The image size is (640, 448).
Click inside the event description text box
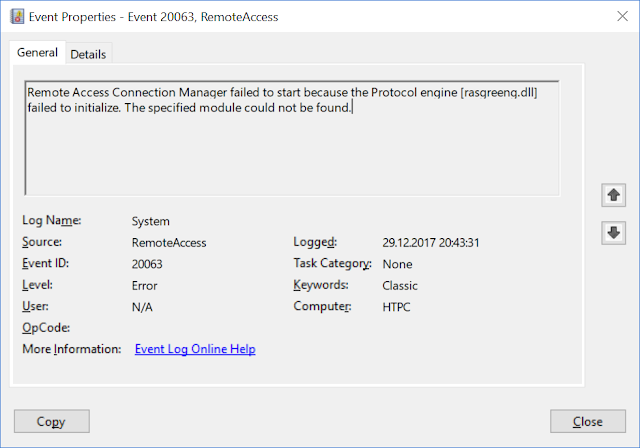[292, 138]
